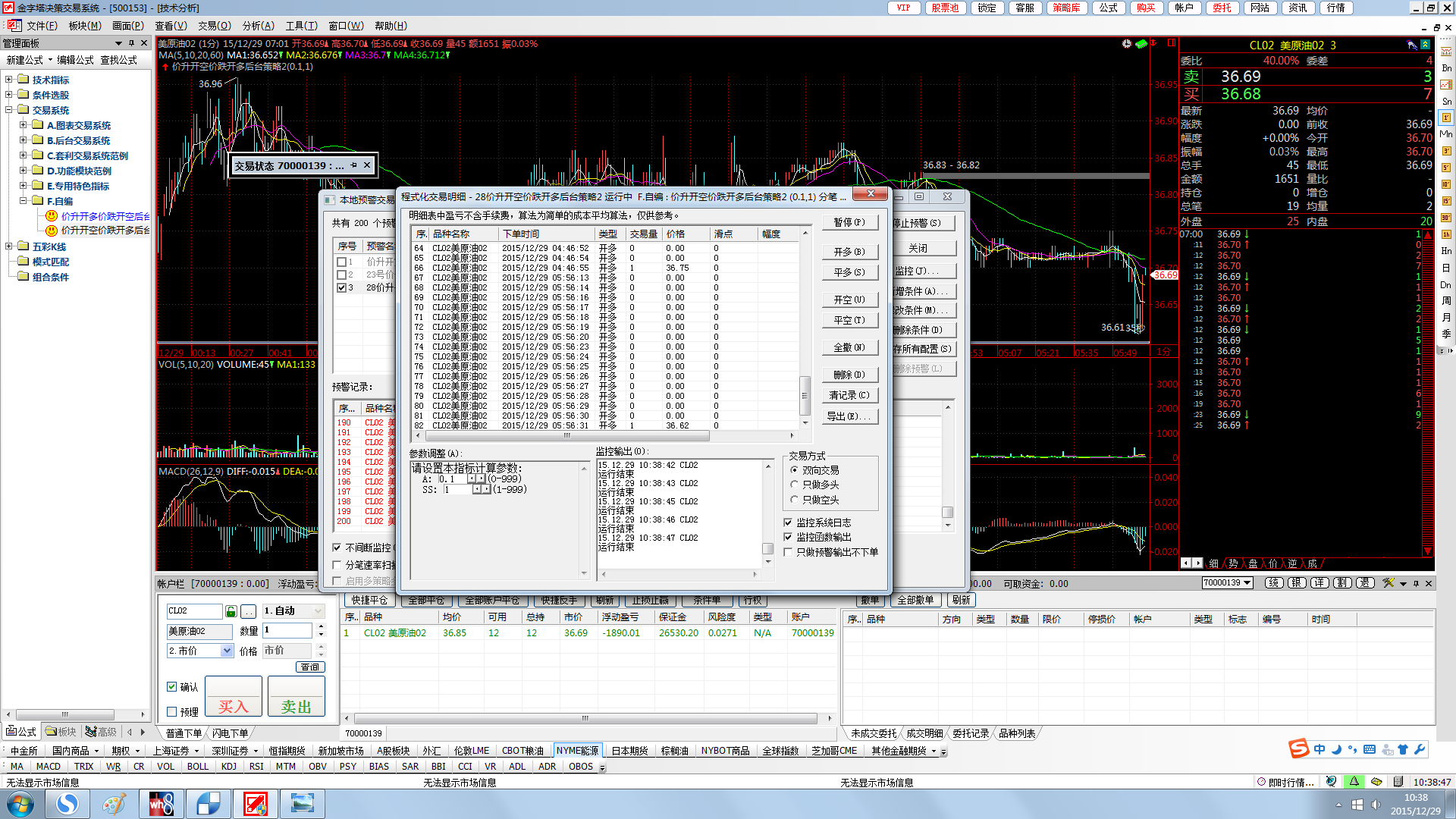The image size is (1456, 819).
Task: Expand the A.图表交易系统 folder
Action: (x=24, y=125)
